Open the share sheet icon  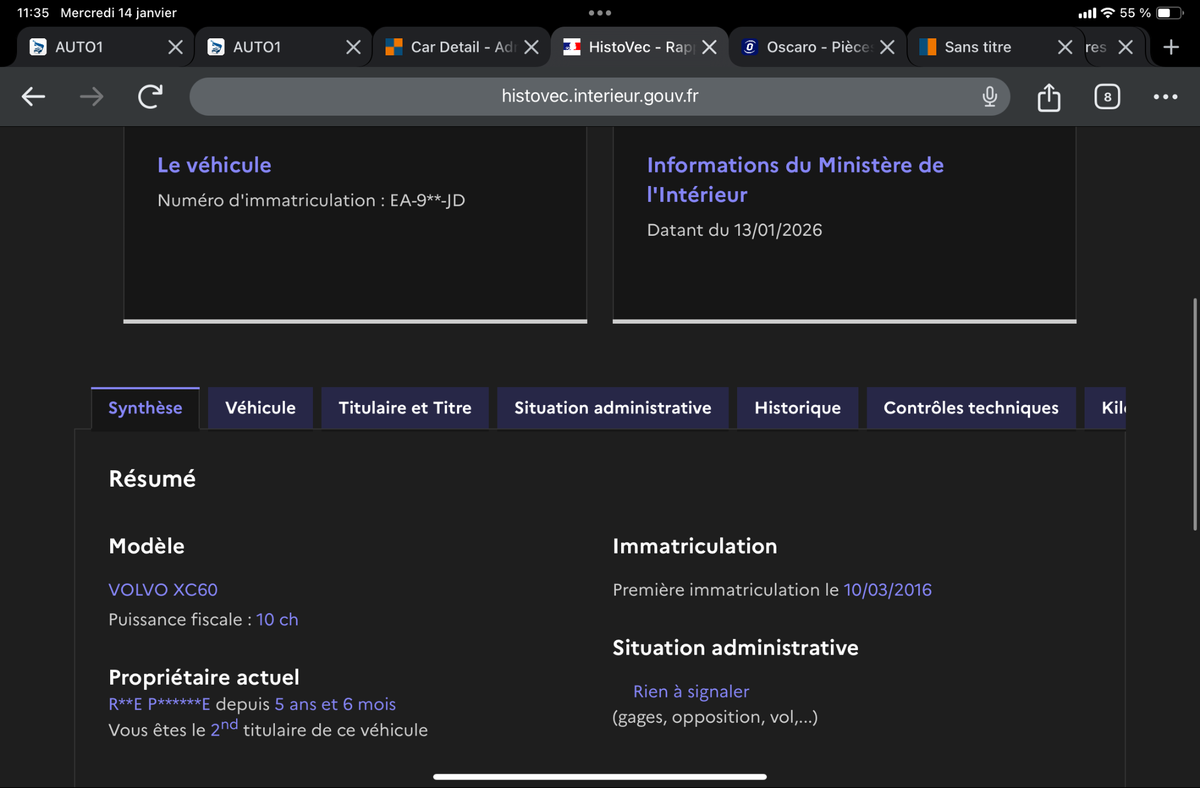[x=1048, y=97]
